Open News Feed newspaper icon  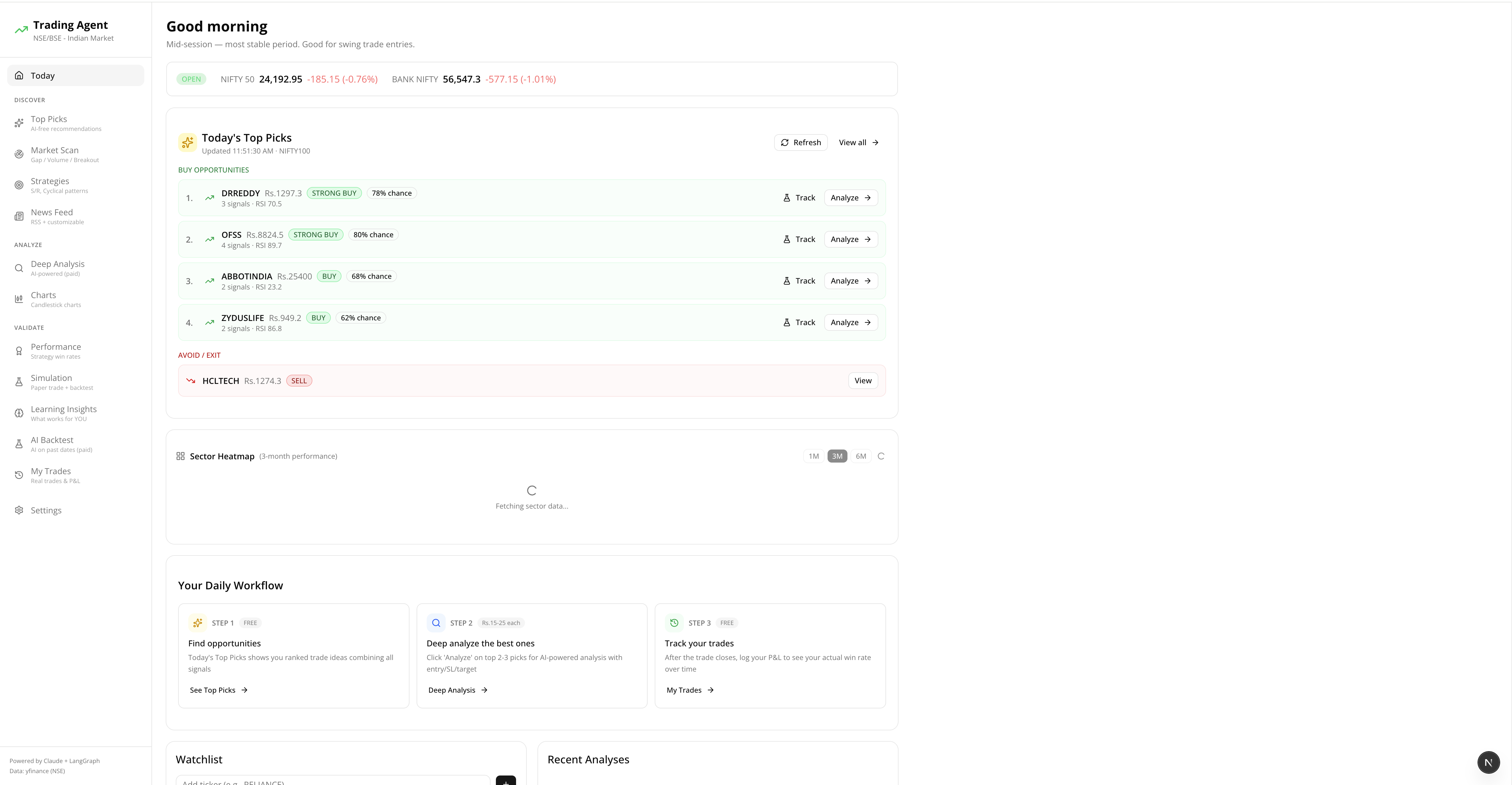click(x=19, y=216)
